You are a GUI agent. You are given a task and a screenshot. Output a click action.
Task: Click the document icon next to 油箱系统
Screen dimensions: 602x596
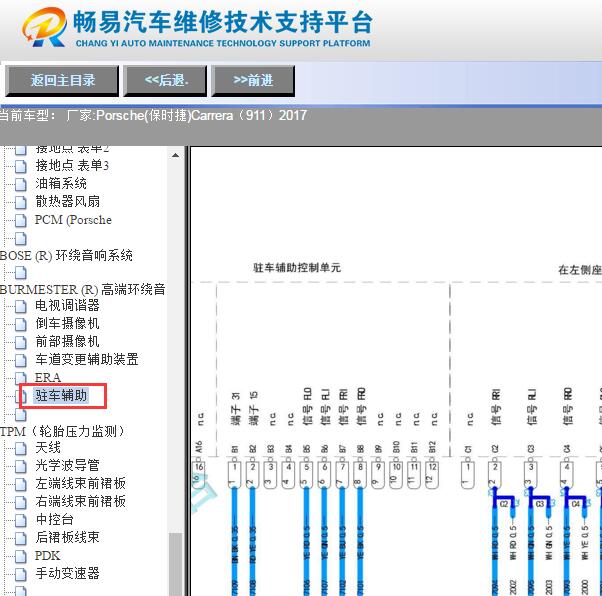coord(21,184)
